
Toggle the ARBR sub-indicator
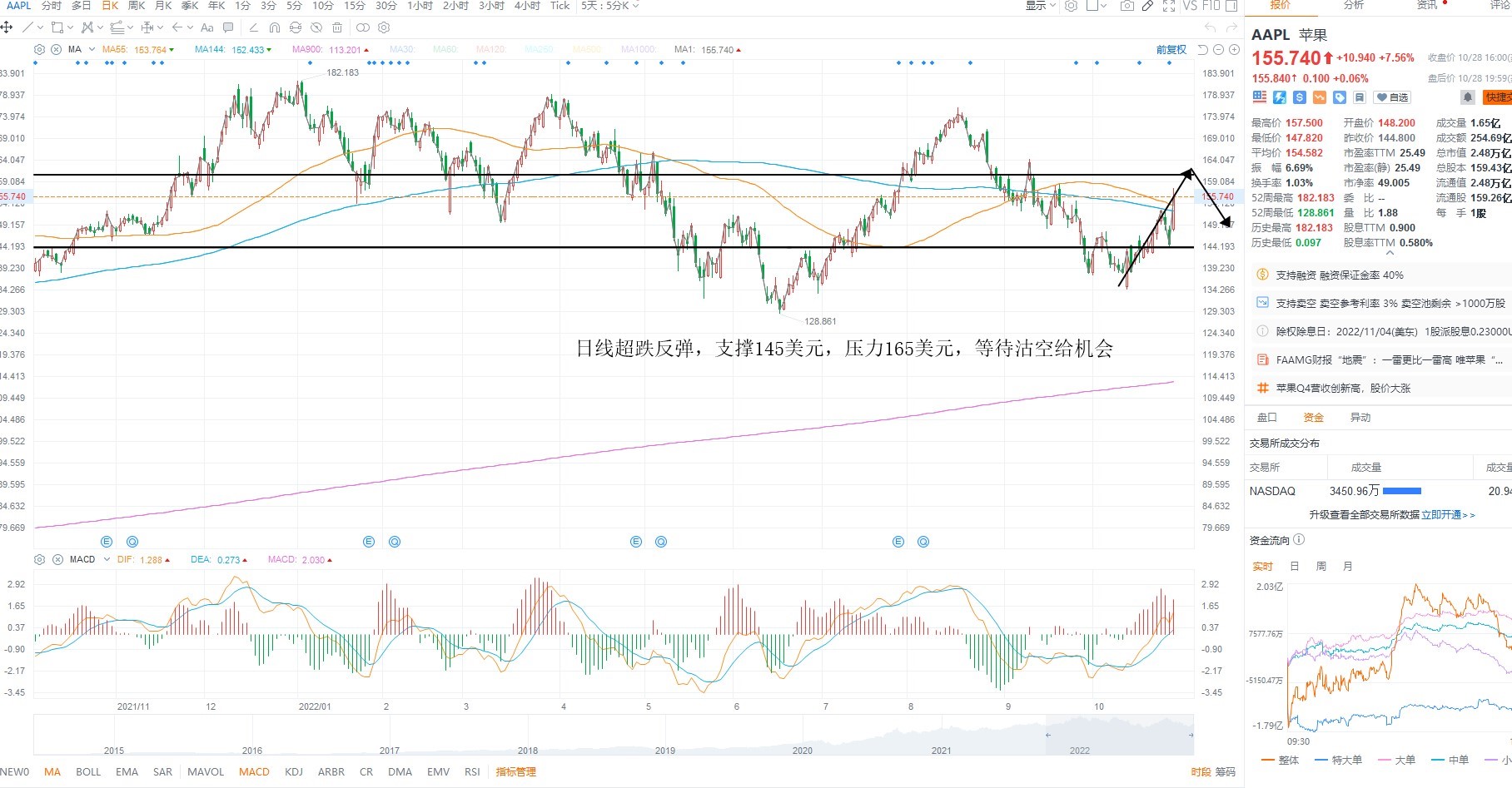coord(331,772)
